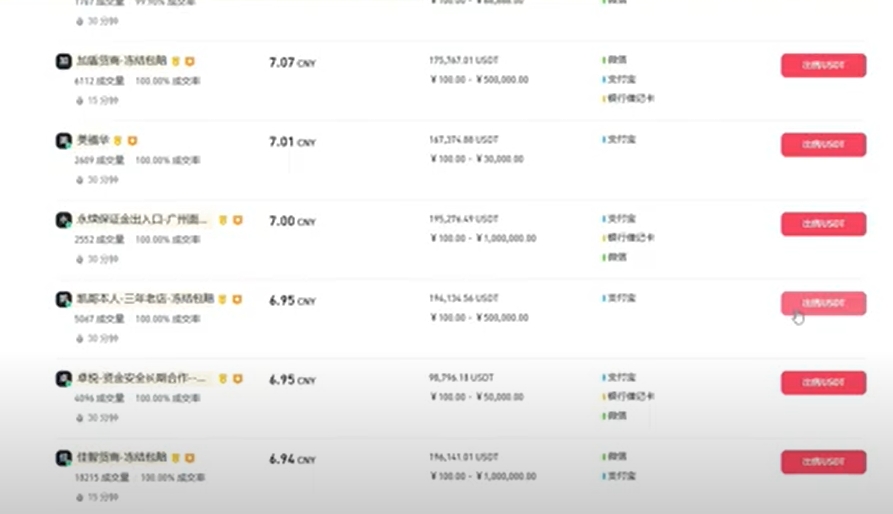Click orange shield badge beside 2609-trade merchant name
The height and width of the screenshot is (514, 893).
coord(132,141)
